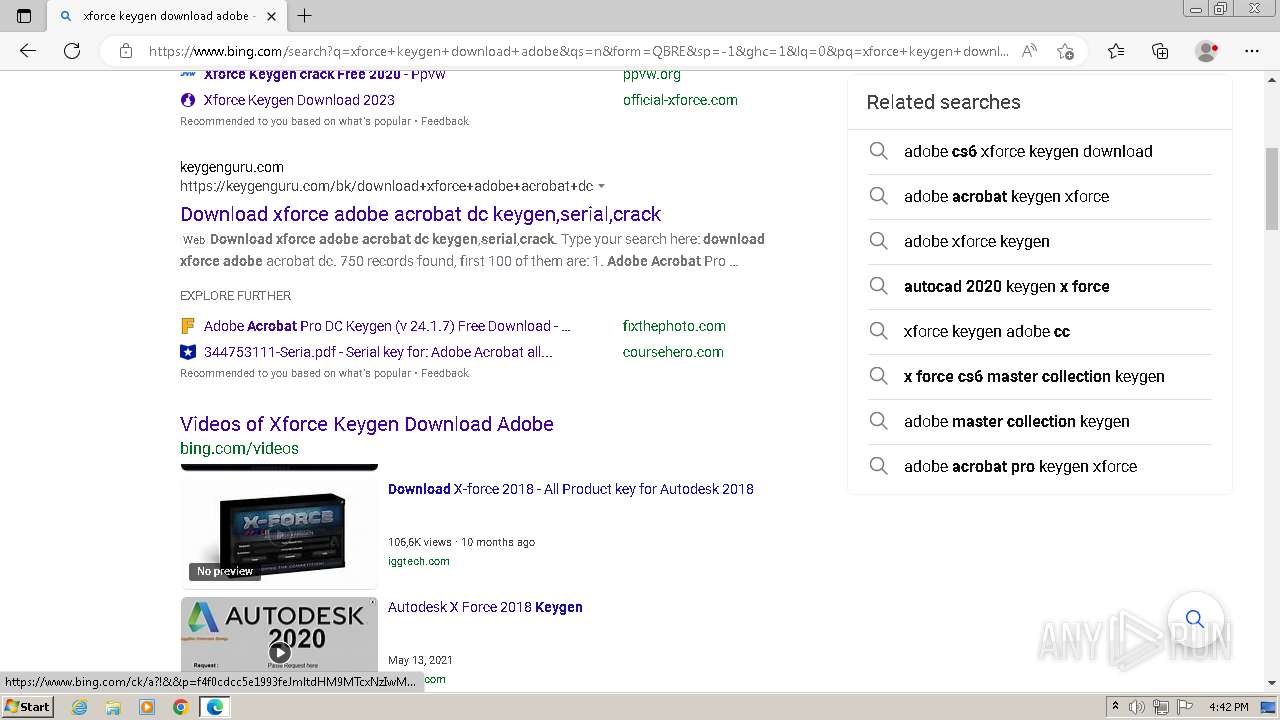
Task: Open Read aloud in address bar
Action: click(x=1029, y=51)
